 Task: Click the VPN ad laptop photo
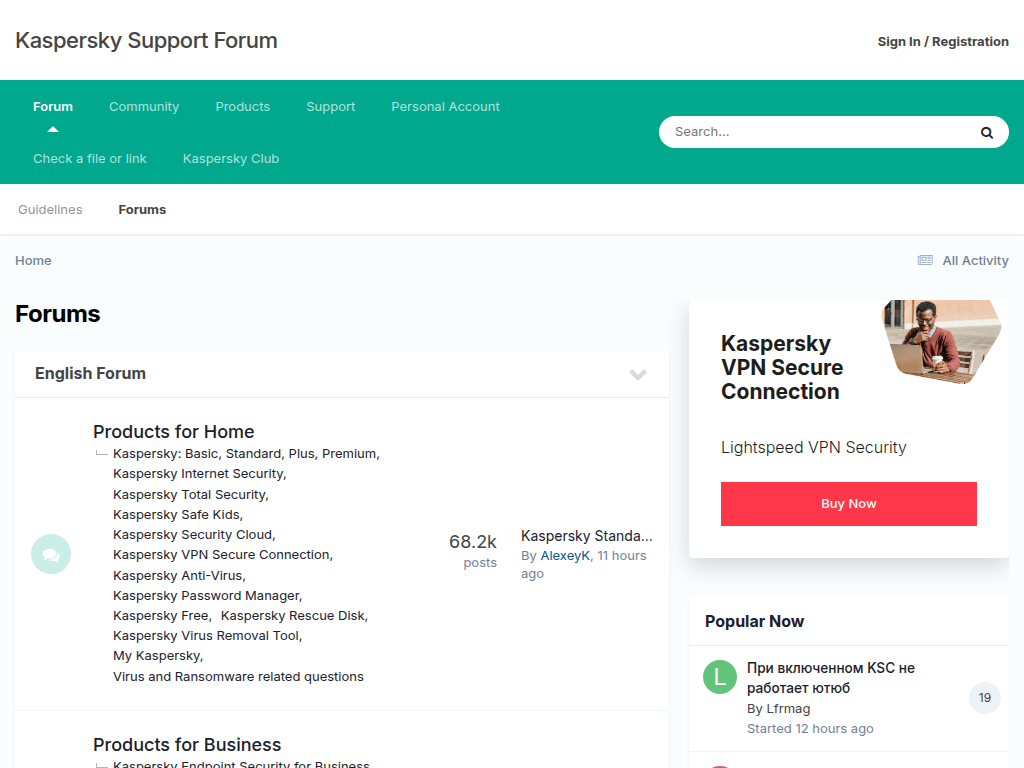938,340
